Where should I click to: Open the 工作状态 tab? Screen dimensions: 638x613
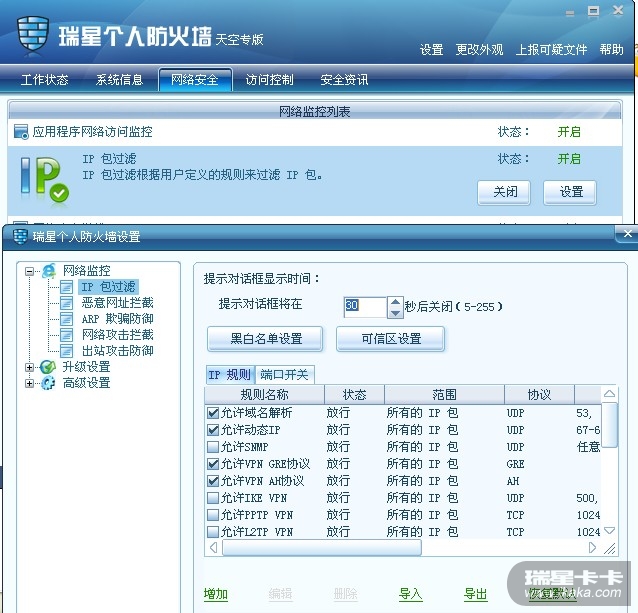[45, 80]
